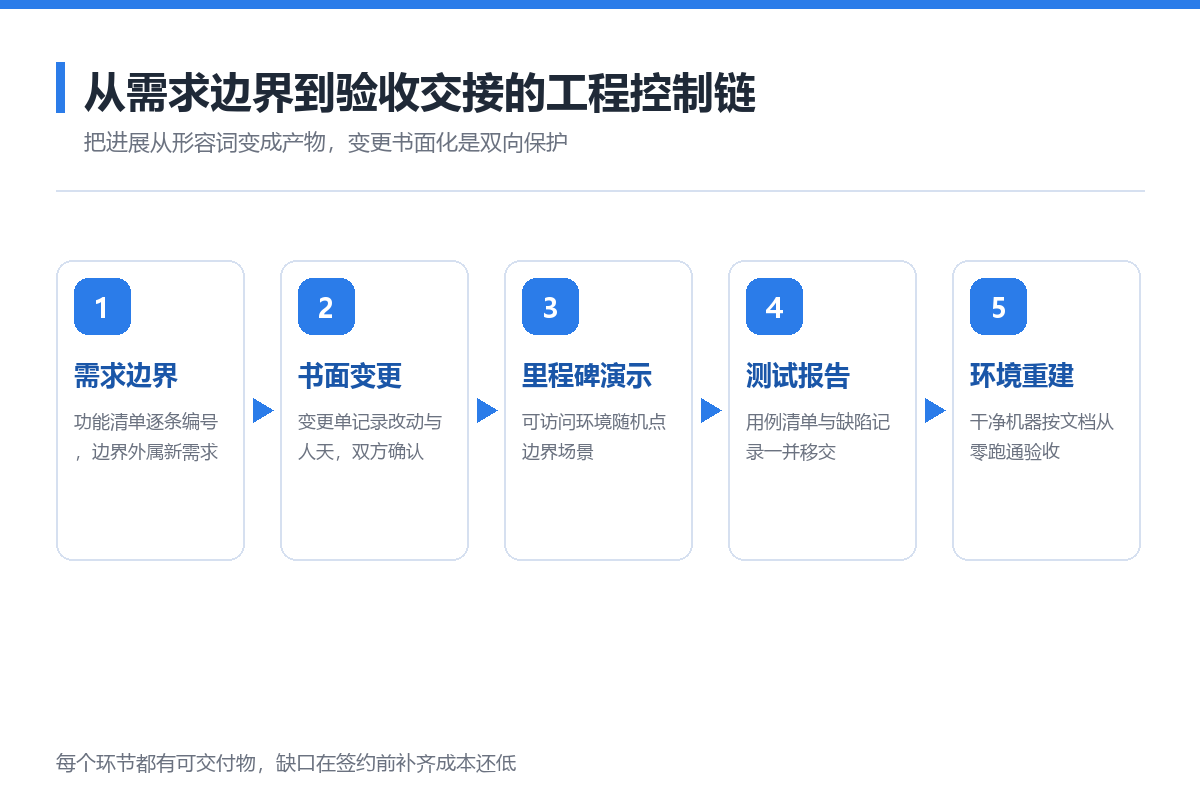
Task: Select text 干净机器按文档从零跑通验收
Action: (x=1042, y=436)
